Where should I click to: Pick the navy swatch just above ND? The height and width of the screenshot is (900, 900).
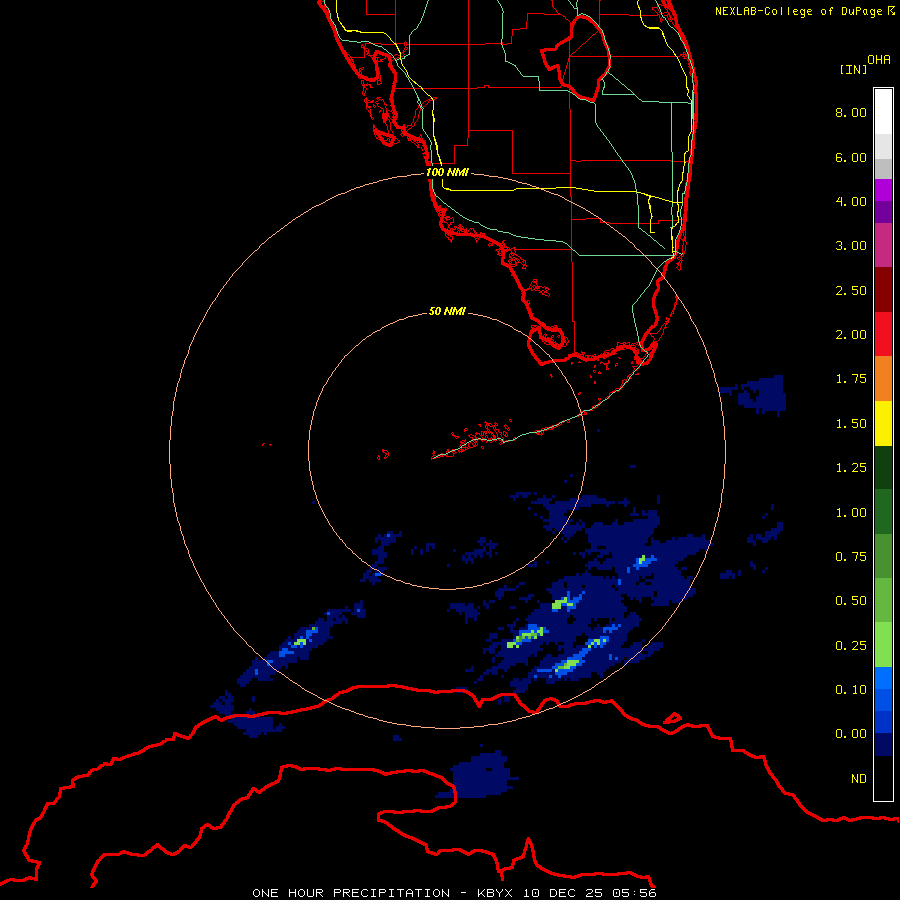883,745
